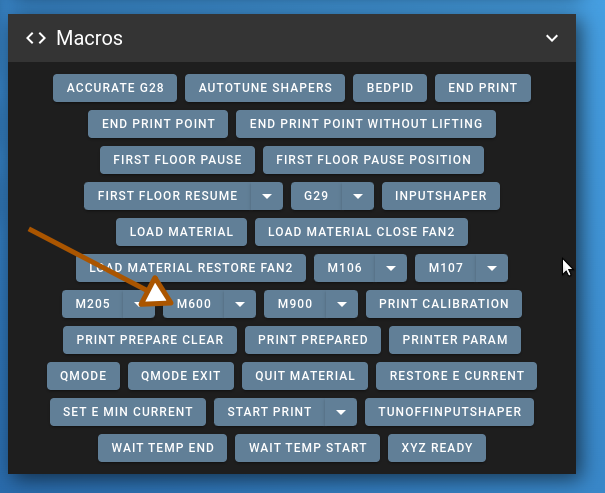This screenshot has width=605, height=493.
Task: Activate the QMODE macro
Action: click(83, 376)
